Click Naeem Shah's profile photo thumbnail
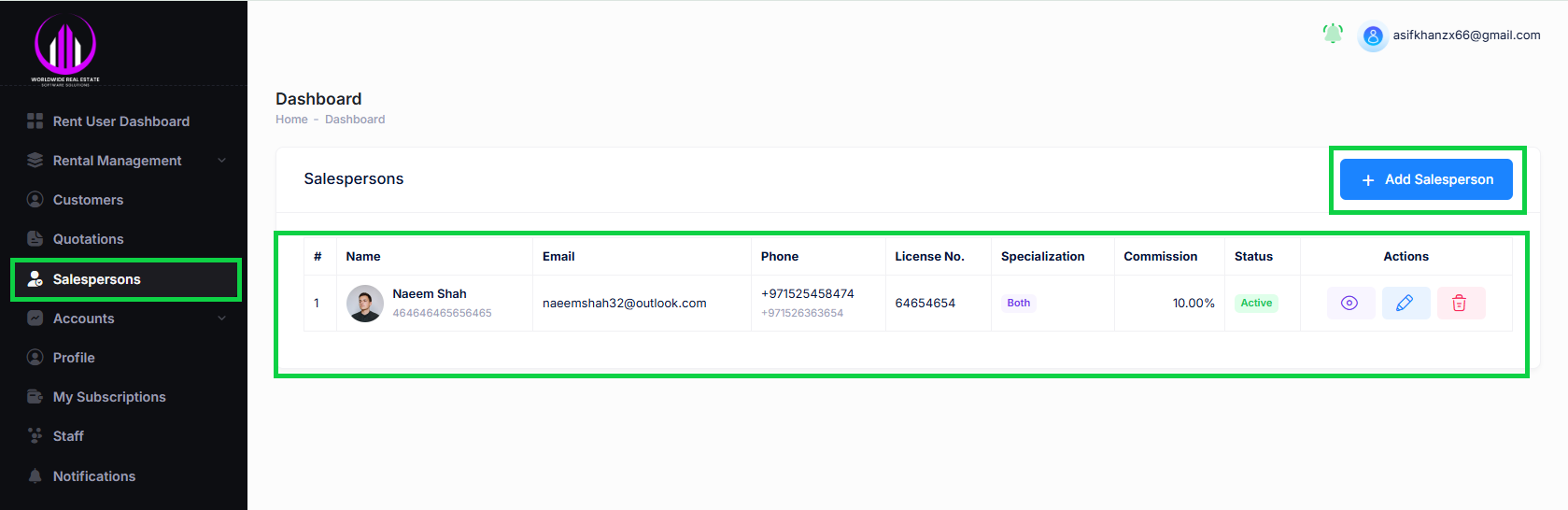1568x510 pixels. click(365, 304)
